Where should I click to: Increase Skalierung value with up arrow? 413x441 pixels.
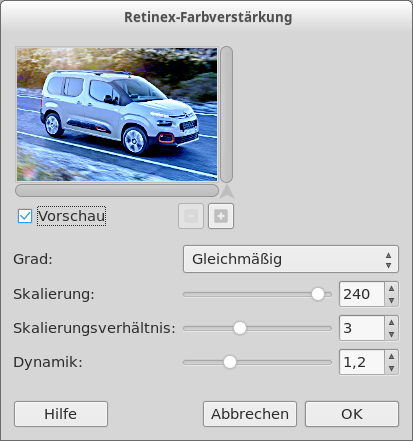tap(392, 288)
